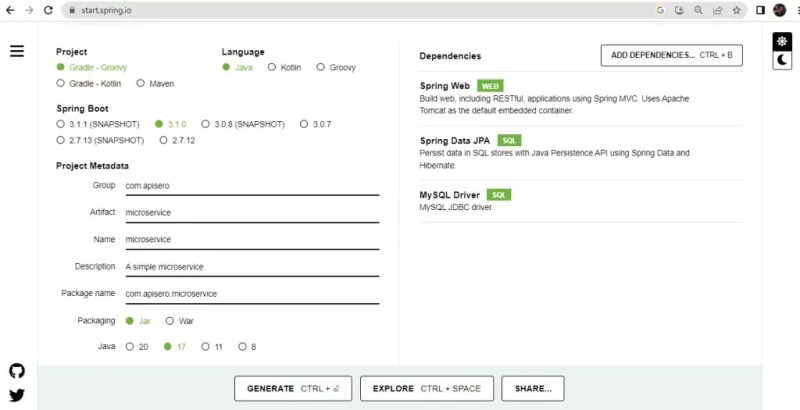Click the EXPLORE button

(427, 389)
